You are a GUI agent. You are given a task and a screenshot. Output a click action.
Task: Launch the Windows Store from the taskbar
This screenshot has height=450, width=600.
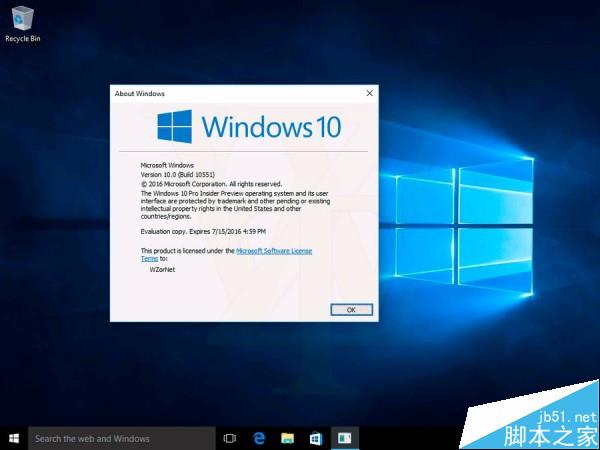315,438
